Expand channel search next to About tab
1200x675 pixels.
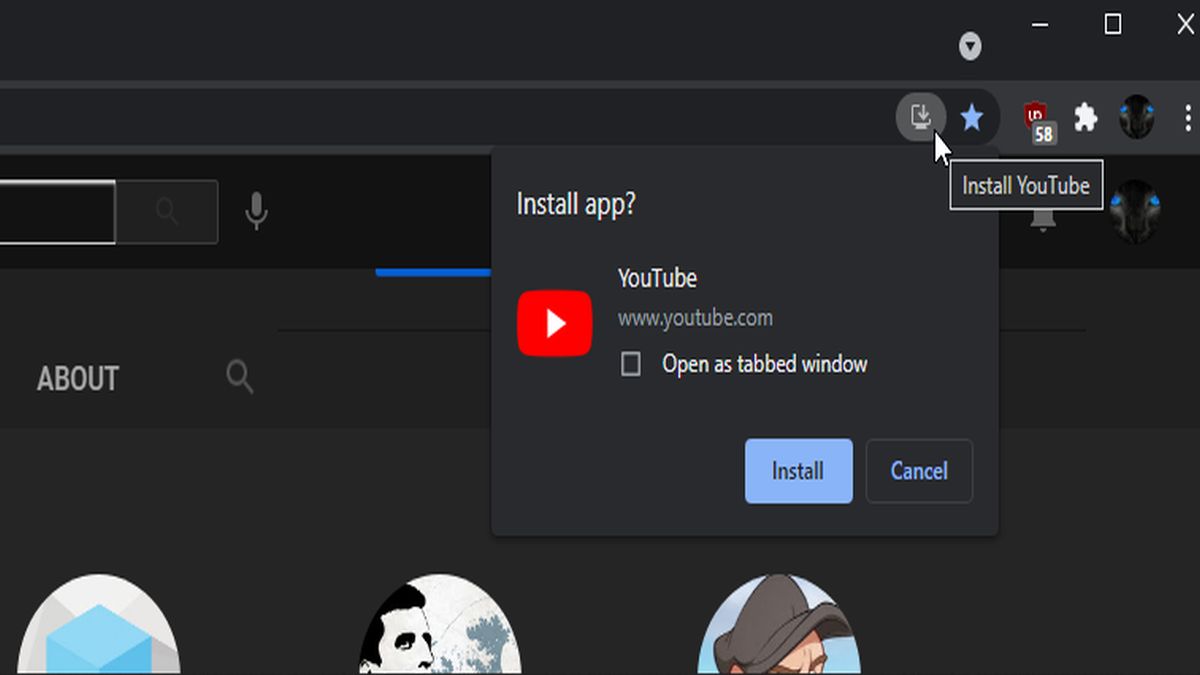point(239,378)
